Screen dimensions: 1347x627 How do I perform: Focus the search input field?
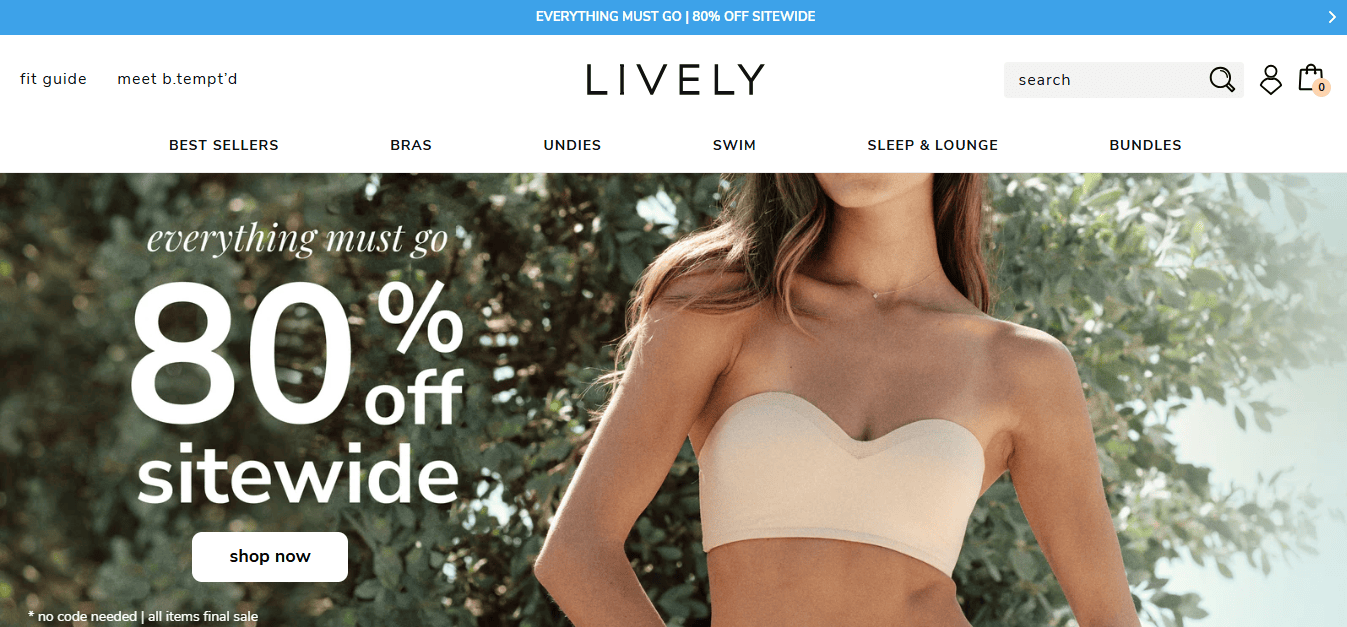point(1105,80)
